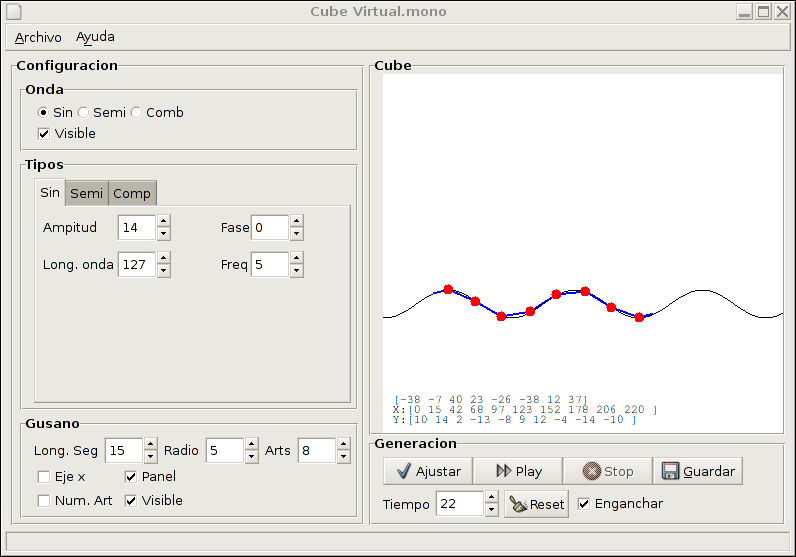Image resolution: width=796 pixels, height=557 pixels.
Task: Open the Archivo menu
Action: (x=38, y=37)
